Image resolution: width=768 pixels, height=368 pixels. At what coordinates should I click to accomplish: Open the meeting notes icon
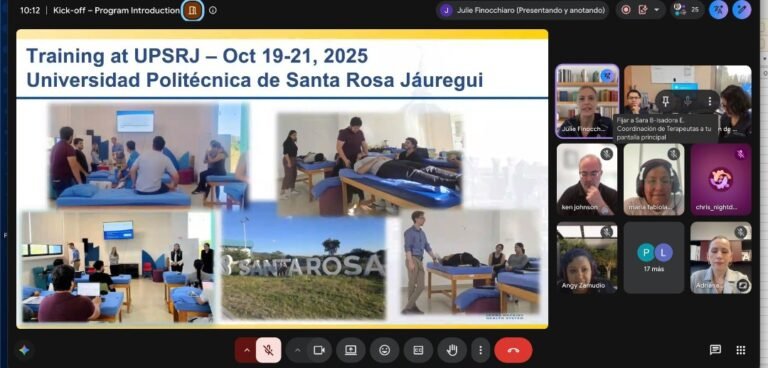pyautogui.click(x=643, y=10)
